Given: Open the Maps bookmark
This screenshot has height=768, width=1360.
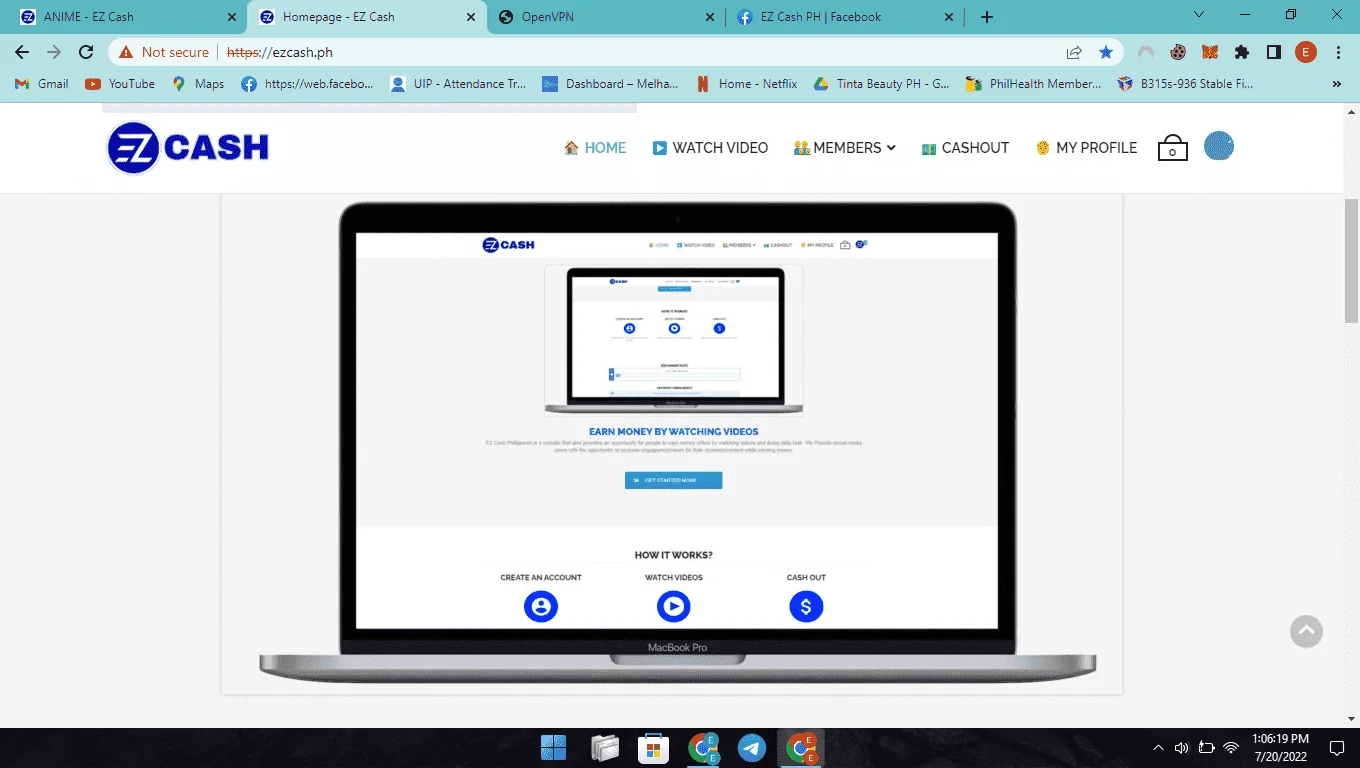Looking at the screenshot, I should click(198, 84).
